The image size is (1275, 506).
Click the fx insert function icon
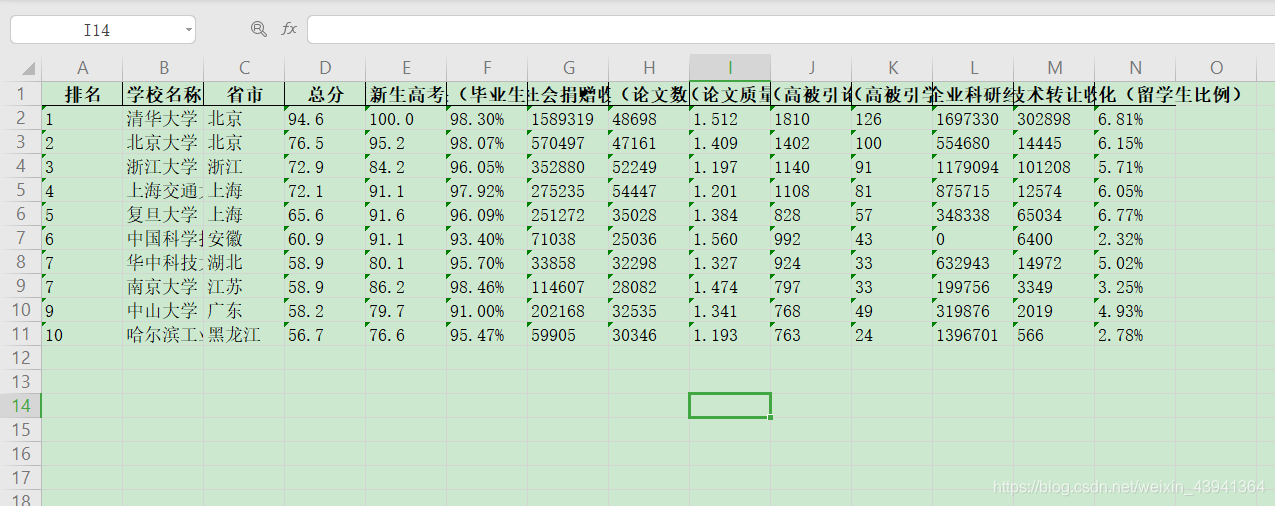[x=289, y=29]
